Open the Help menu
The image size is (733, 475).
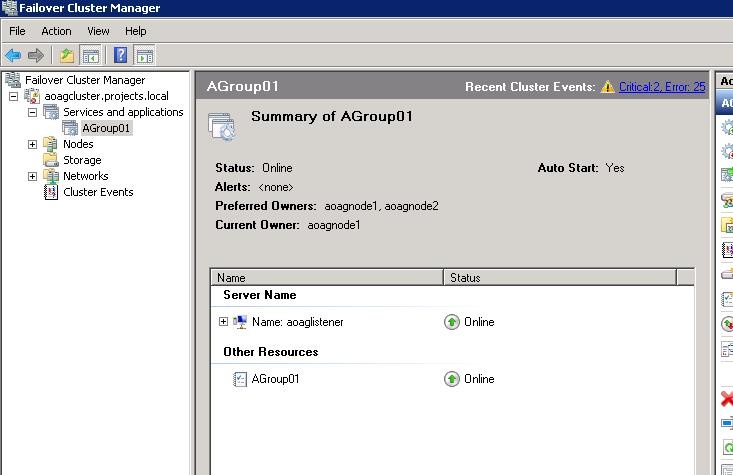(x=136, y=31)
